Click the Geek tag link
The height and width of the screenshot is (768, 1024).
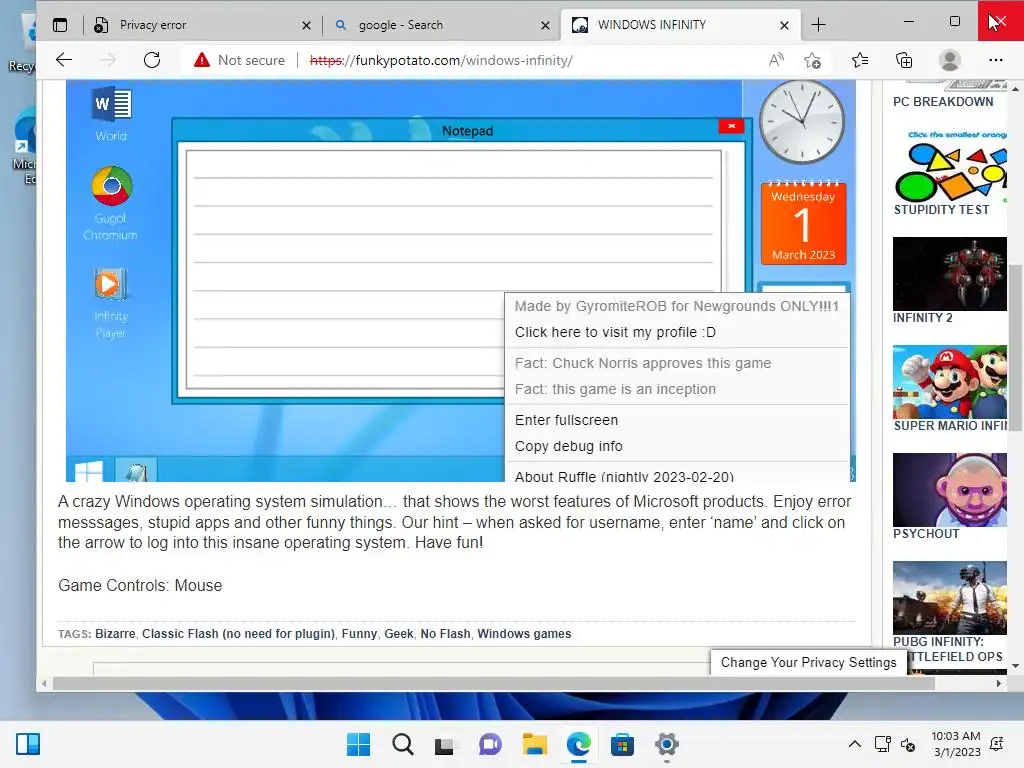pos(398,633)
